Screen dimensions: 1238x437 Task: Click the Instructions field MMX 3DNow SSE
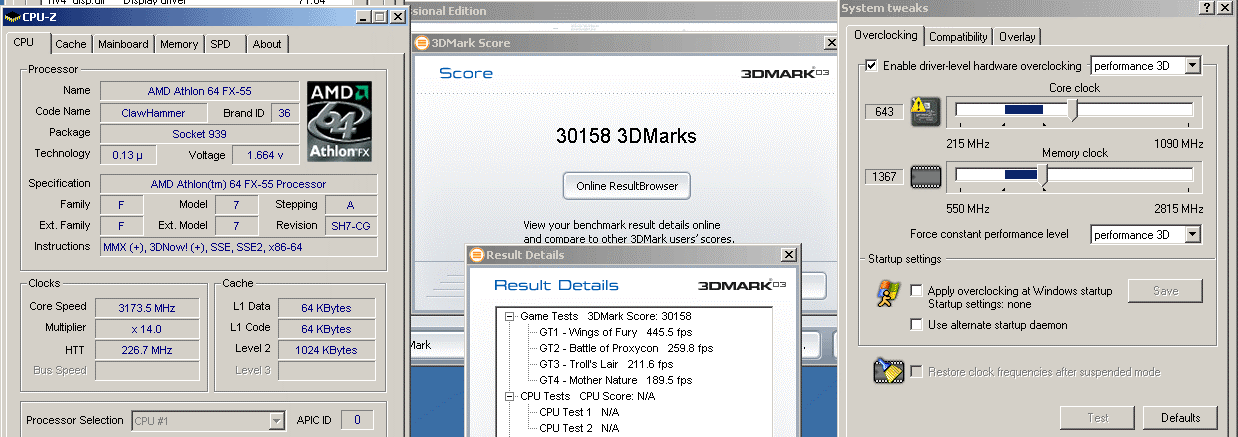pyautogui.click(x=239, y=247)
